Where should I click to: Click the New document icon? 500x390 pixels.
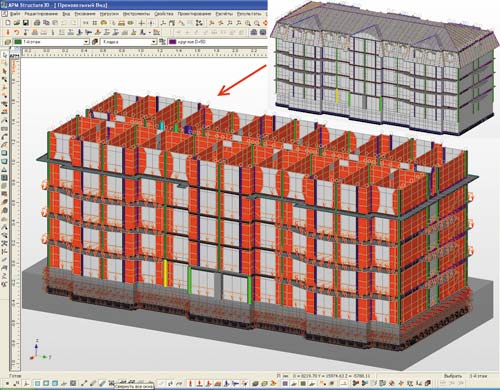pos(8,23)
